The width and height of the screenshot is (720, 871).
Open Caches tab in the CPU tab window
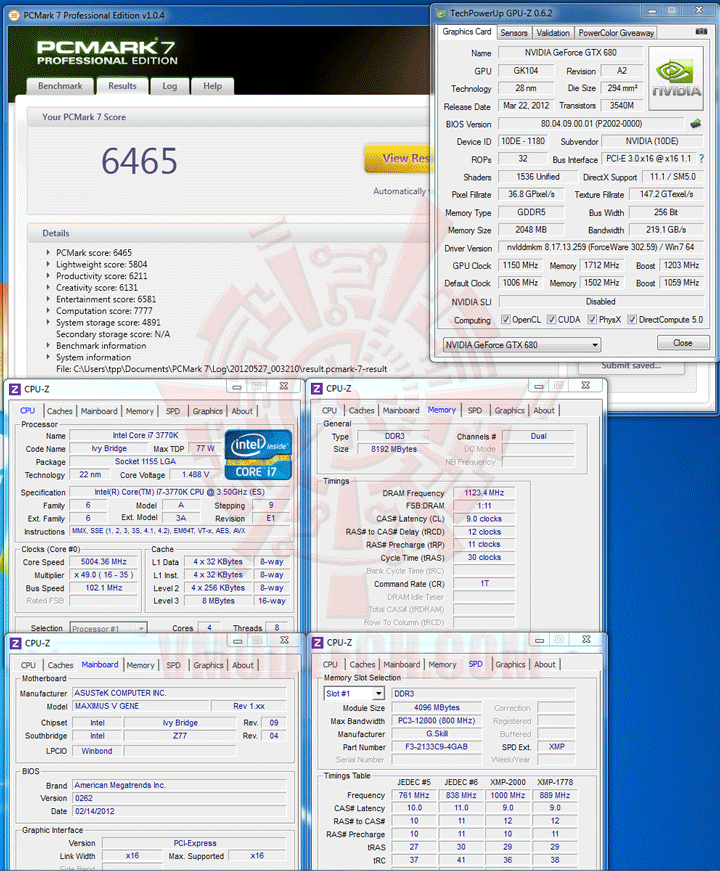point(59,411)
